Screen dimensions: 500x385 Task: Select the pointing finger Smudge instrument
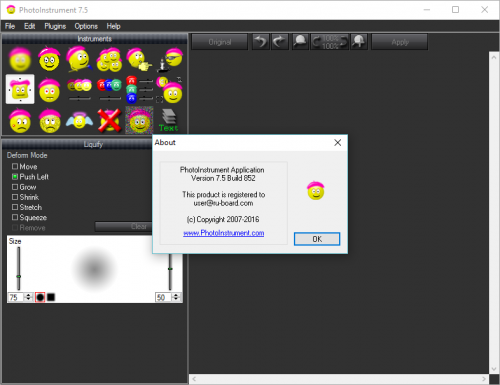point(139,59)
